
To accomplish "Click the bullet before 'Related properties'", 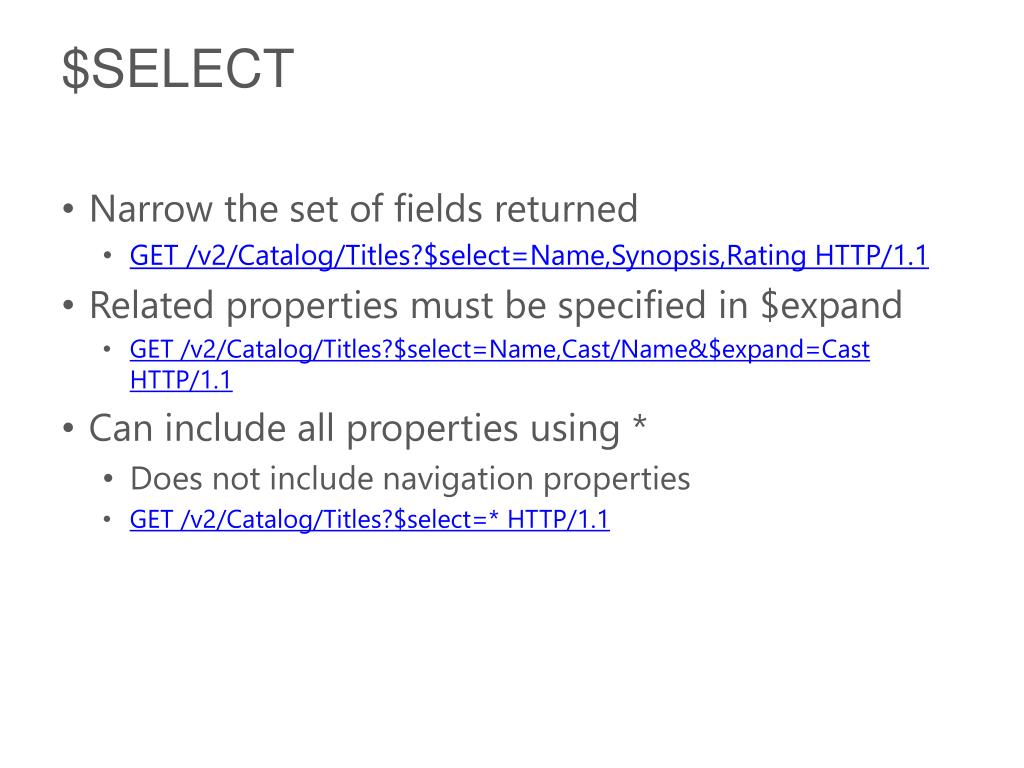I will (x=69, y=306).
